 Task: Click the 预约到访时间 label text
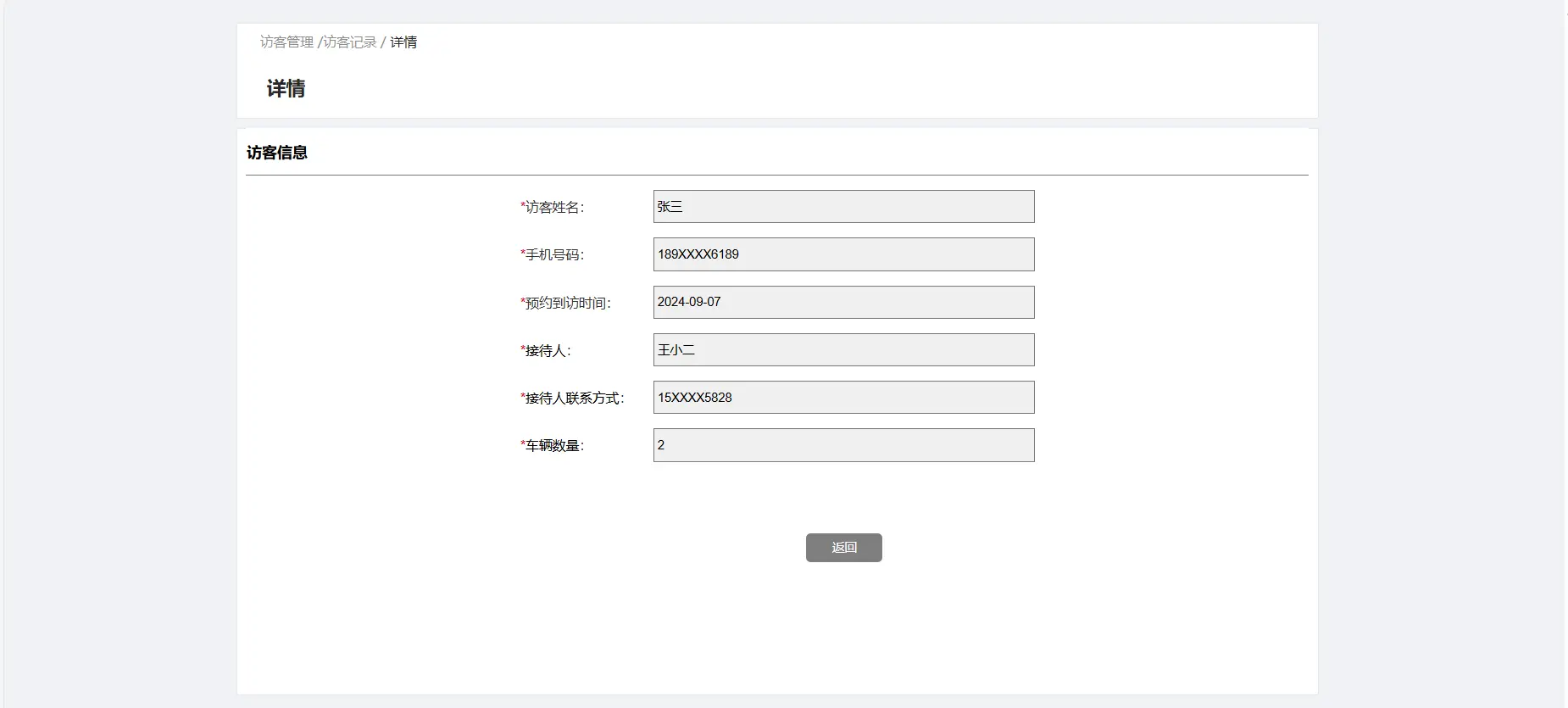(567, 304)
